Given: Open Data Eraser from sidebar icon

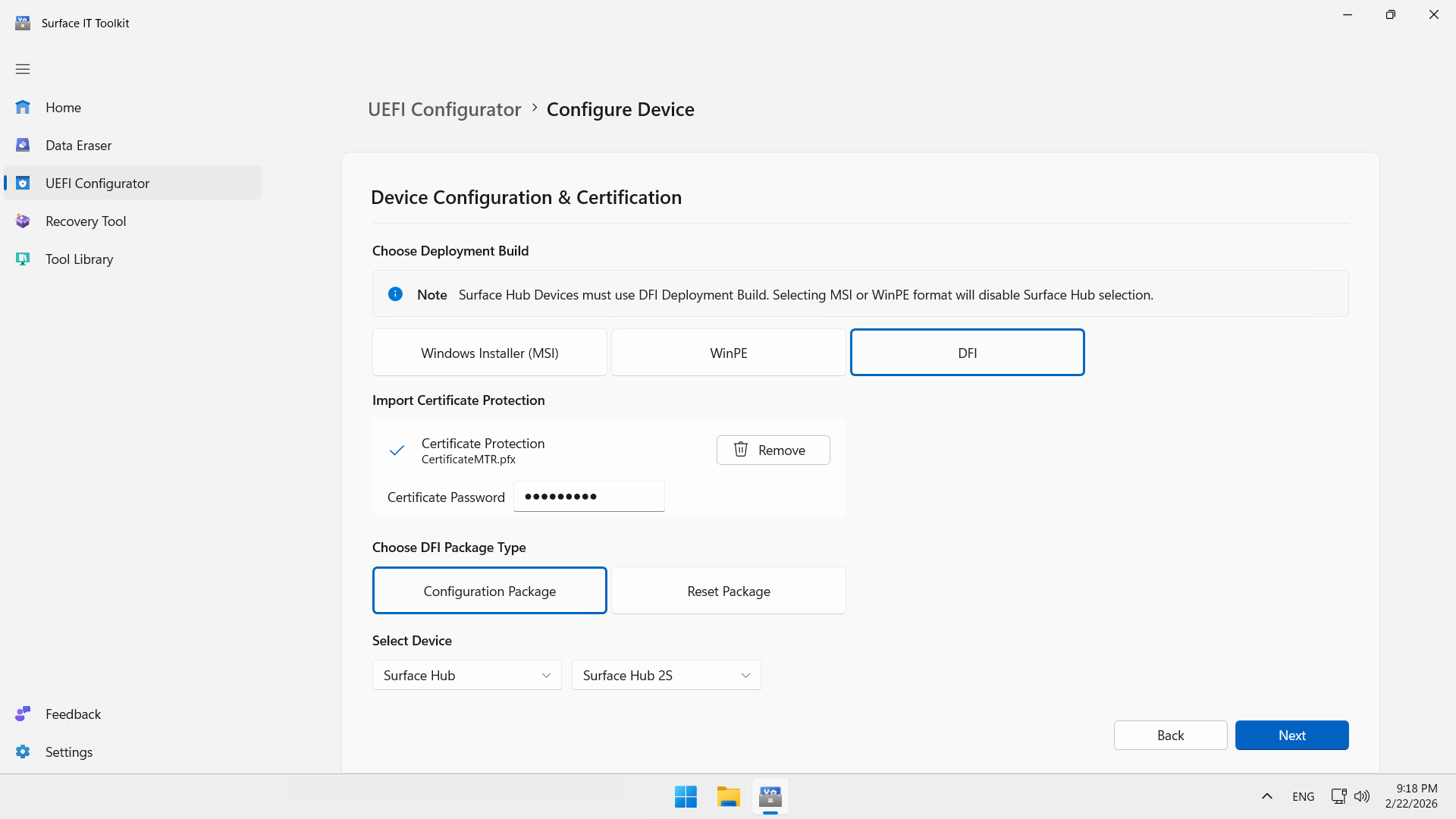Looking at the screenshot, I should point(23,146).
